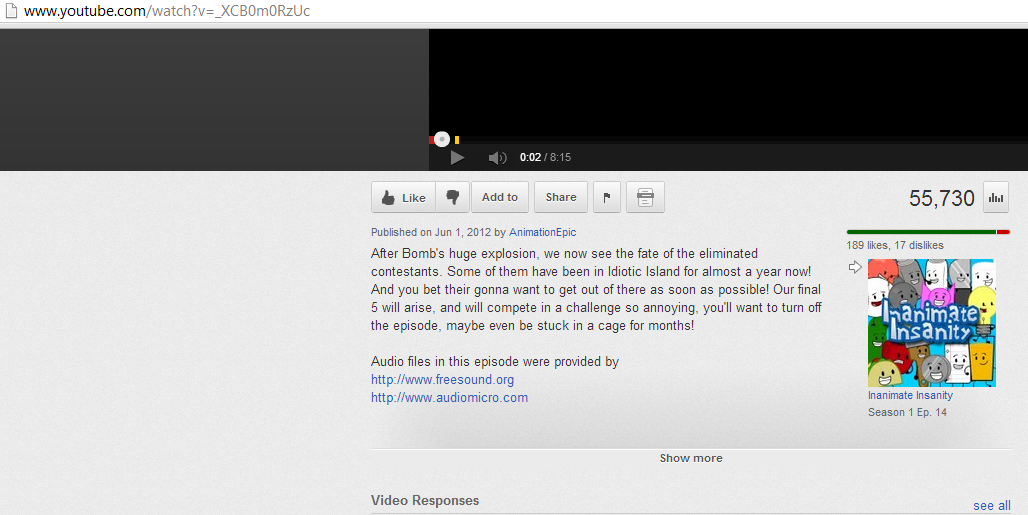Click the likes and dislikes rating bar
This screenshot has height=515, width=1028.
(x=928, y=232)
